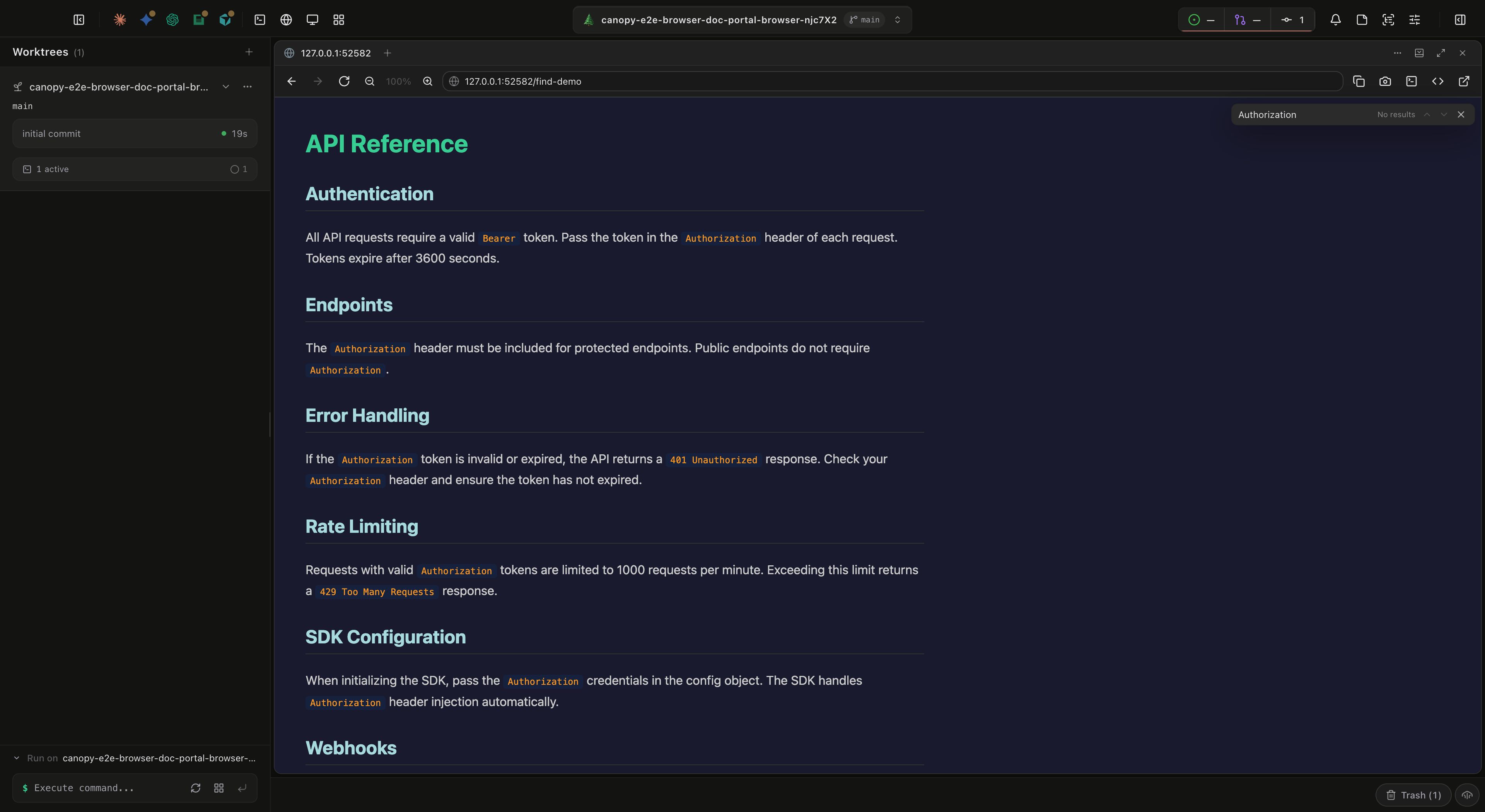Viewport: 1485px width, 812px height.
Task: Open the settings sliders icon
Action: pyautogui.click(x=1415, y=20)
